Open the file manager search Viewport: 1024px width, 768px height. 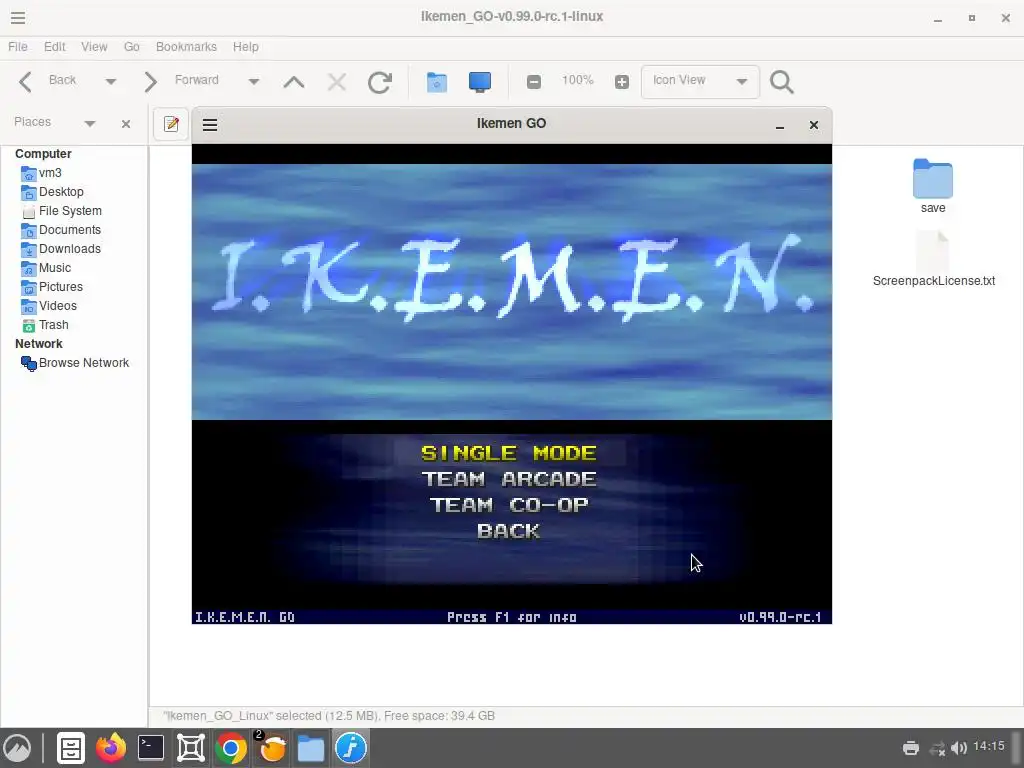(781, 82)
